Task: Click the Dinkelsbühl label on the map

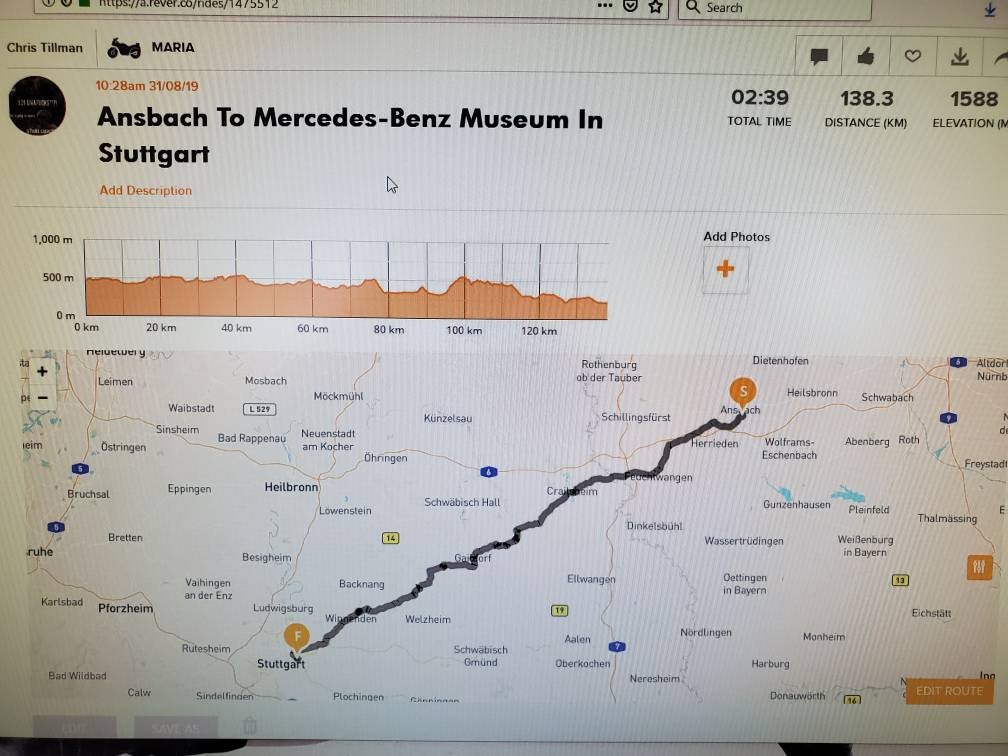Action: pos(654,526)
